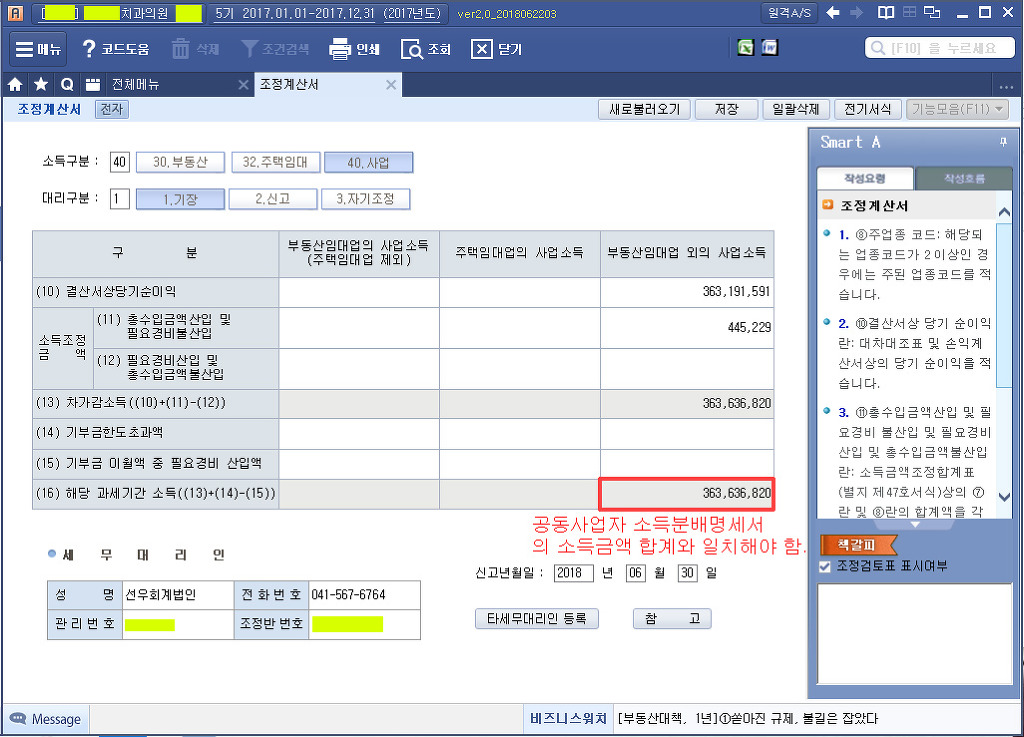
Task: Click the 전기서식 button
Action: [x=867, y=109]
